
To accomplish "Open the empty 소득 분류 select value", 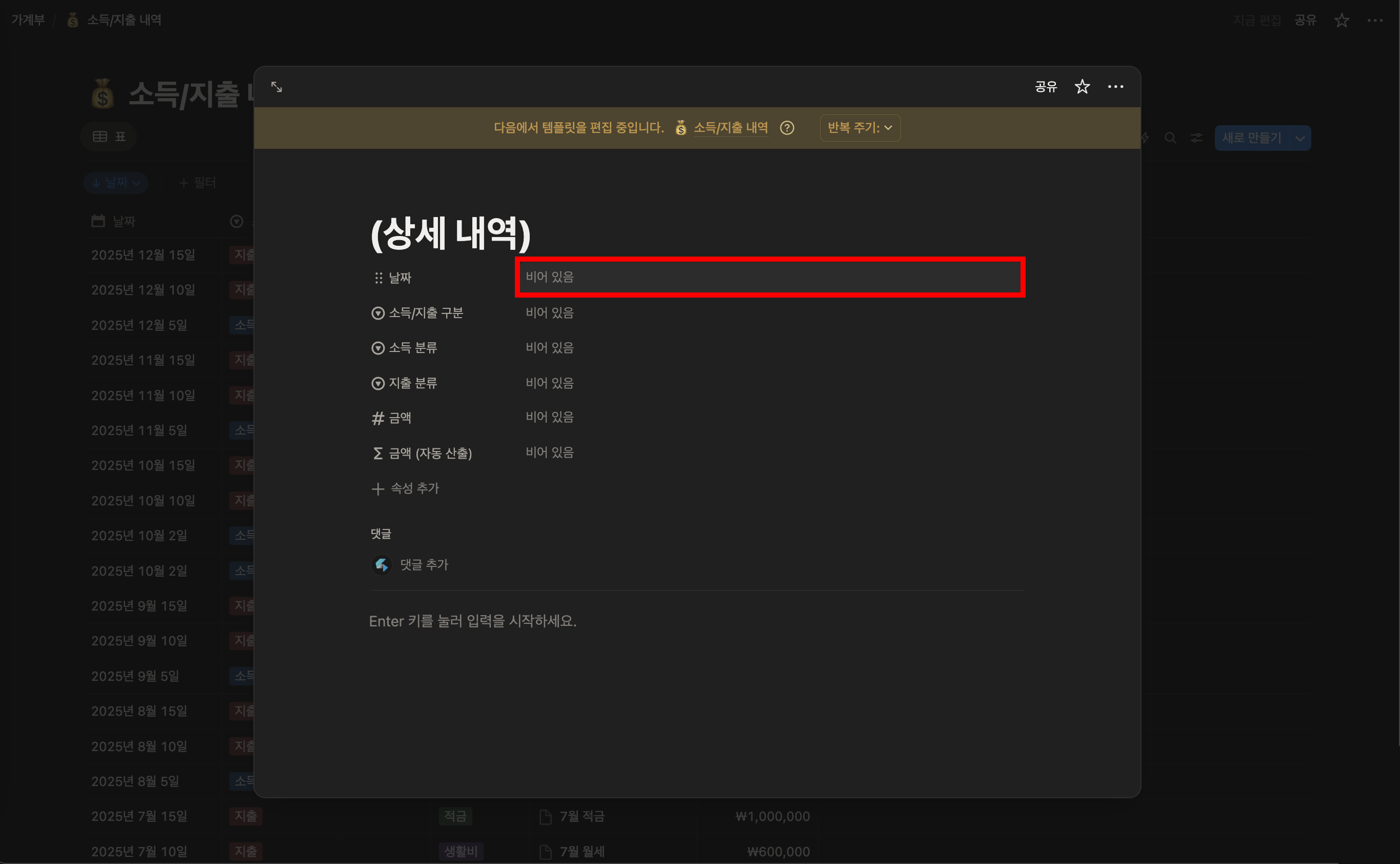I will click(550, 348).
